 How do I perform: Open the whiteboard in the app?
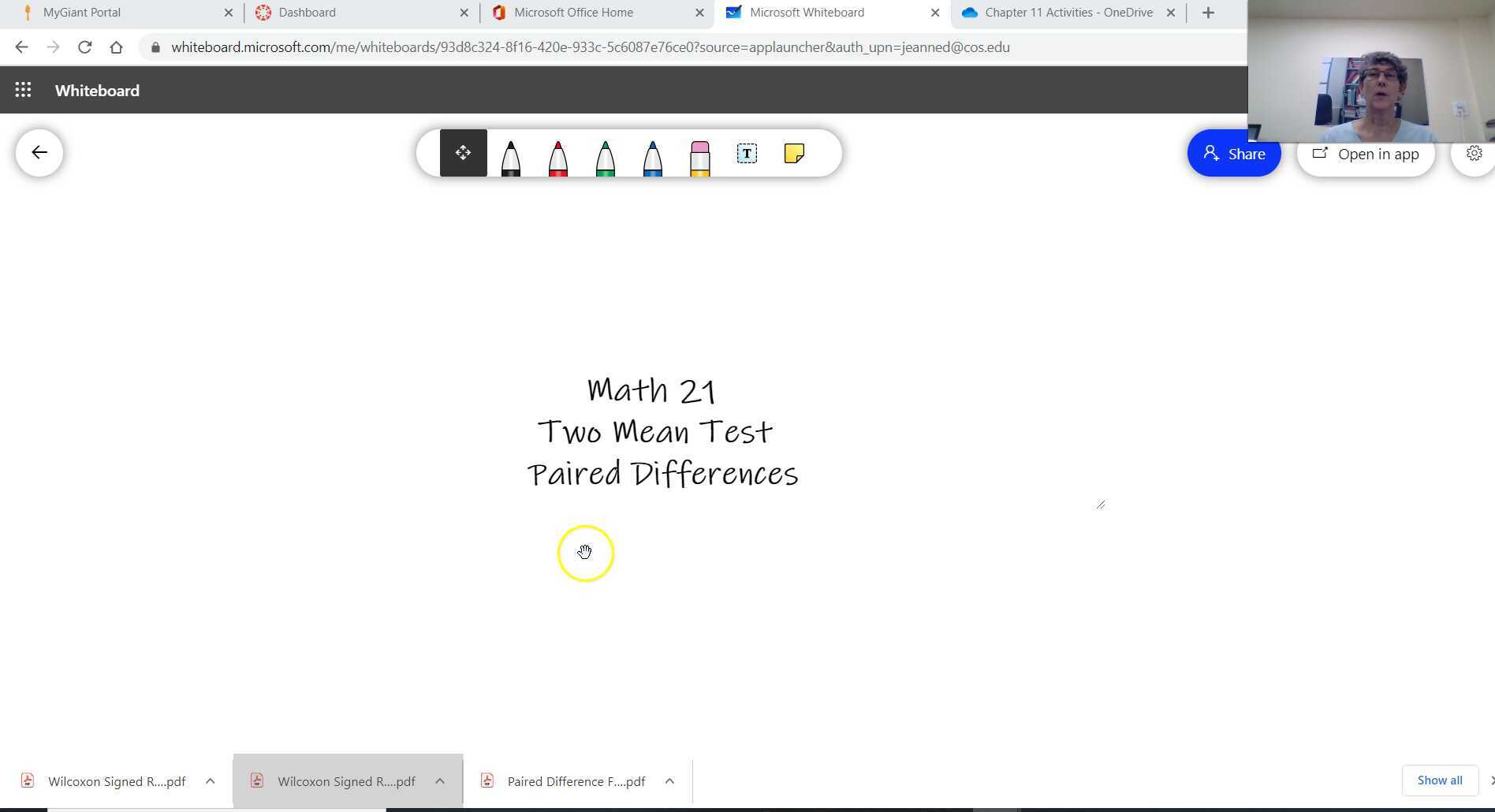(x=1366, y=154)
